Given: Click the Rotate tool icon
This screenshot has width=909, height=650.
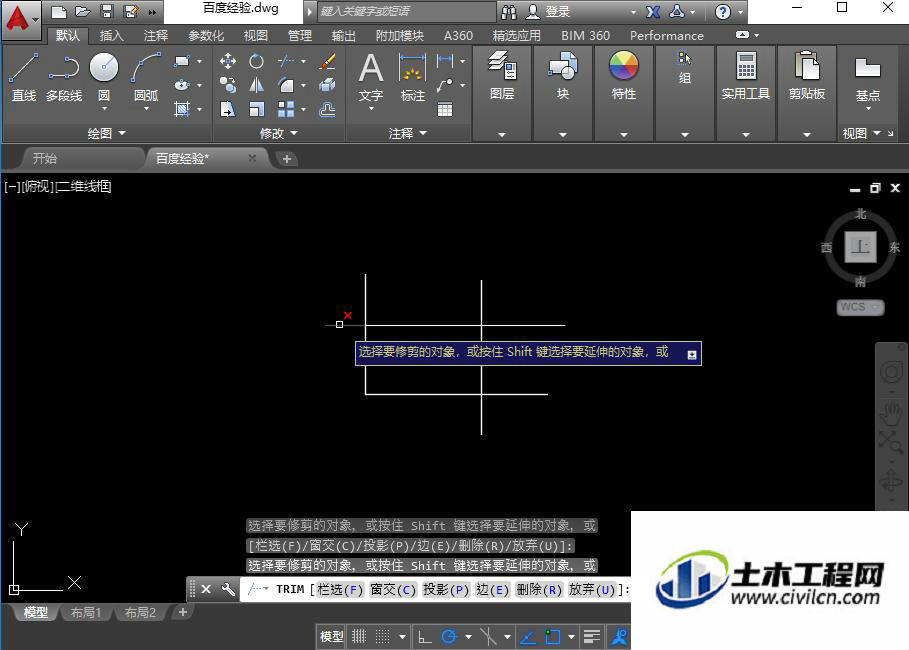Looking at the screenshot, I should coord(256,61).
